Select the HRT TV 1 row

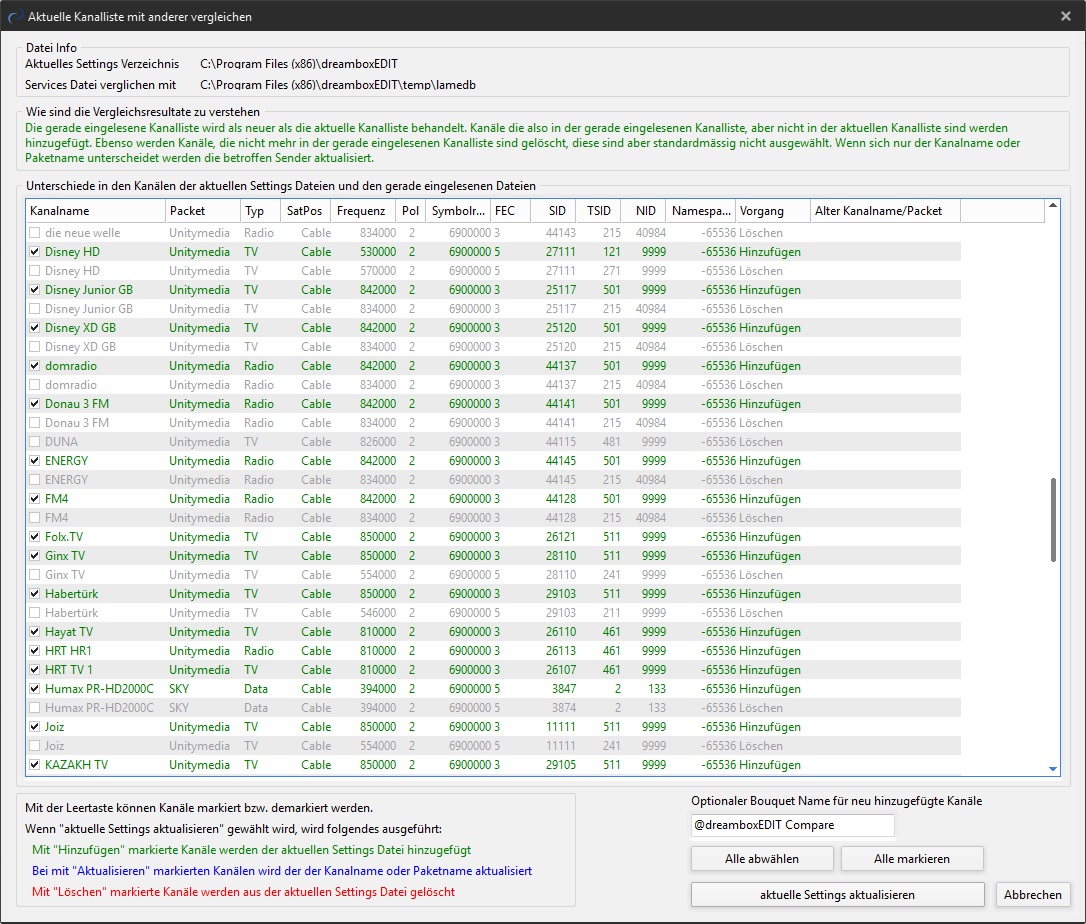493,670
